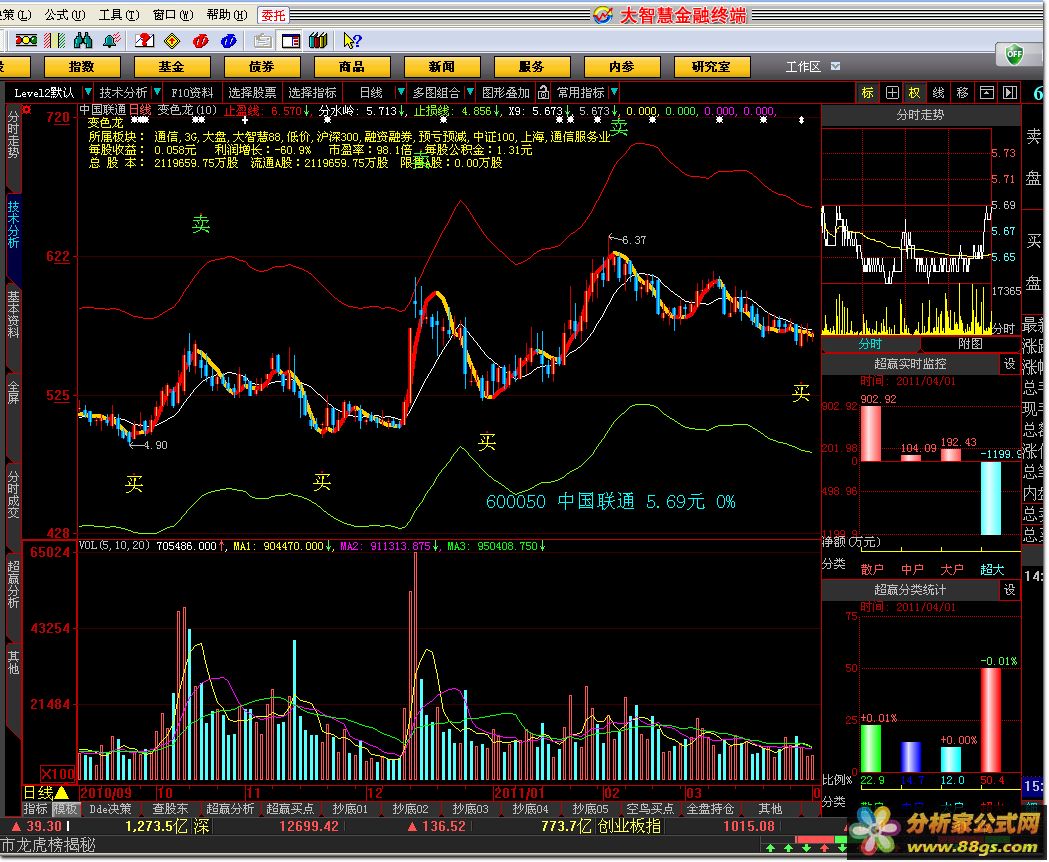1049x862 pixels.
Task: Expand the 常用指标 dropdown arrow
Action: 614,92
